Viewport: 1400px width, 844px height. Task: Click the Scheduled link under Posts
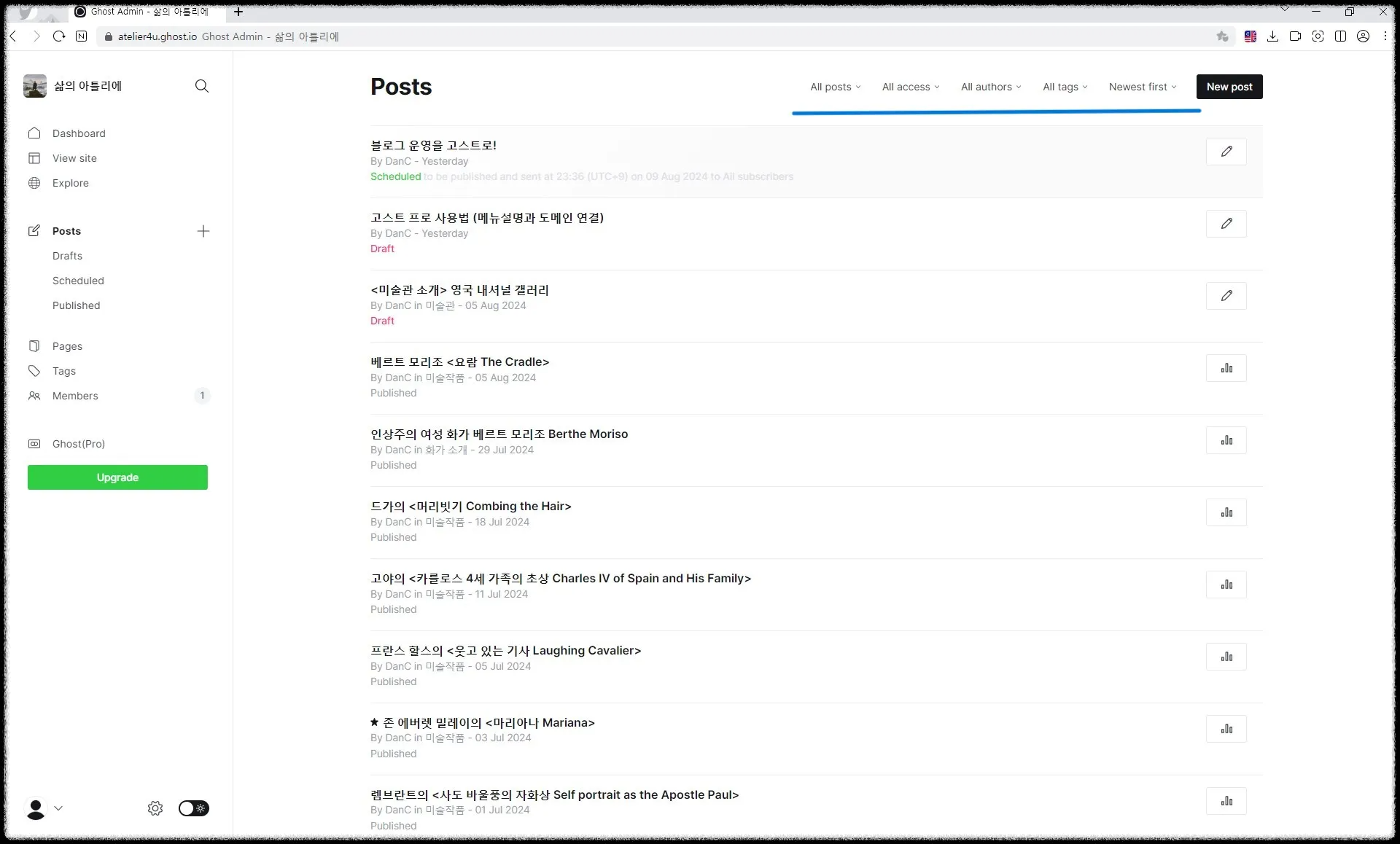point(78,281)
